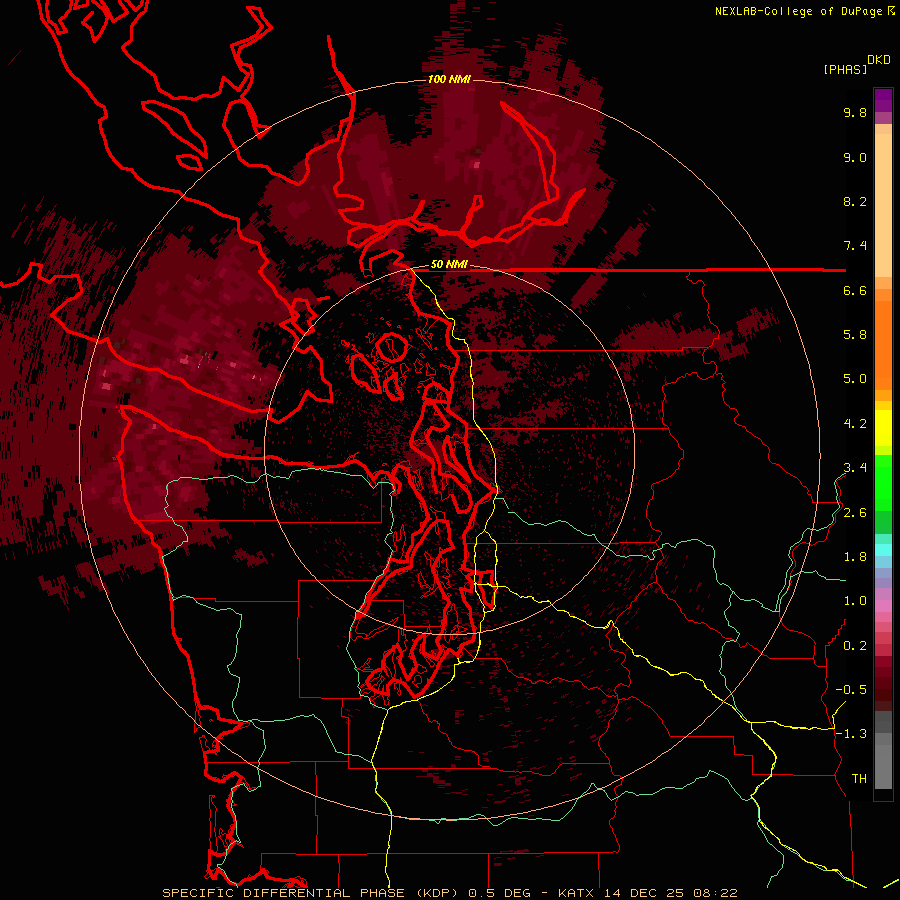Select the 8.2 scale label

tap(855, 201)
